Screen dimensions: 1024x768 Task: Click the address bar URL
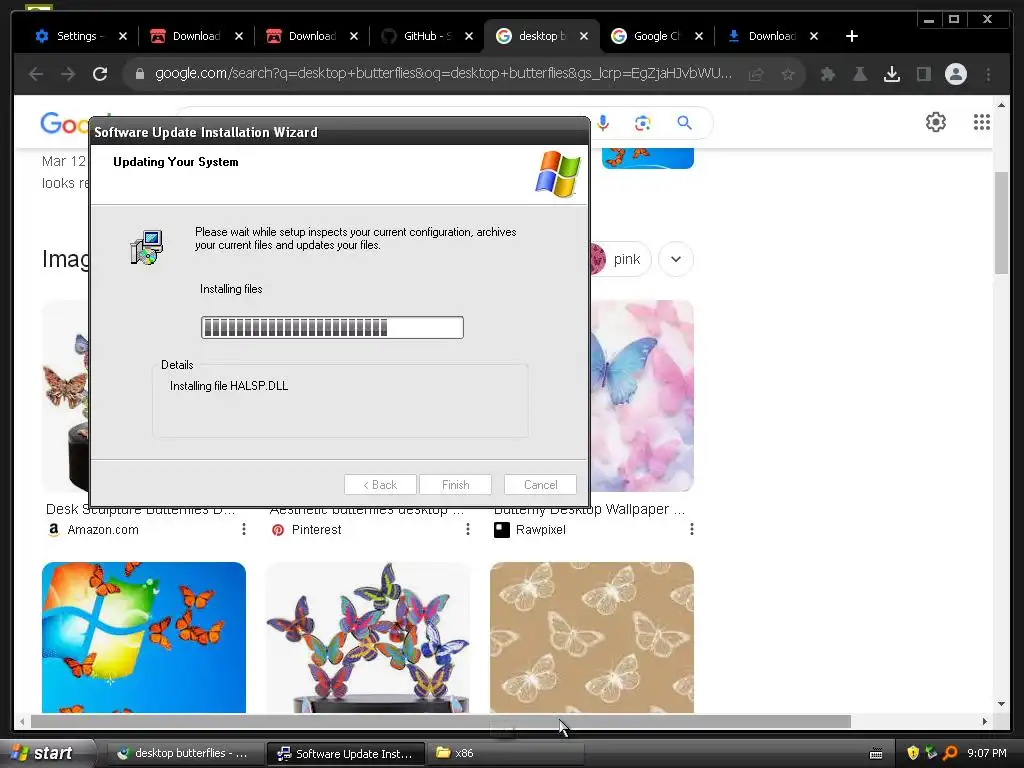pos(443,74)
